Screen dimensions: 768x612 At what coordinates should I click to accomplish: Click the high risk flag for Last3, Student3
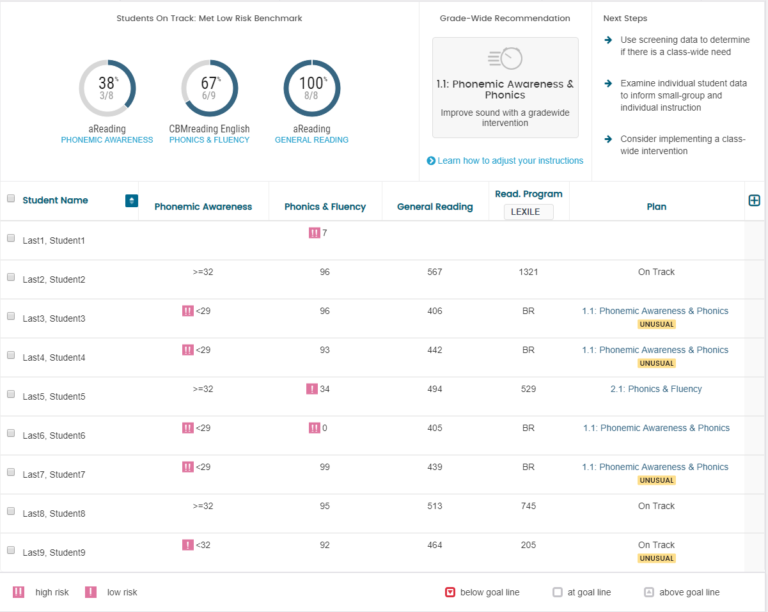[187, 311]
